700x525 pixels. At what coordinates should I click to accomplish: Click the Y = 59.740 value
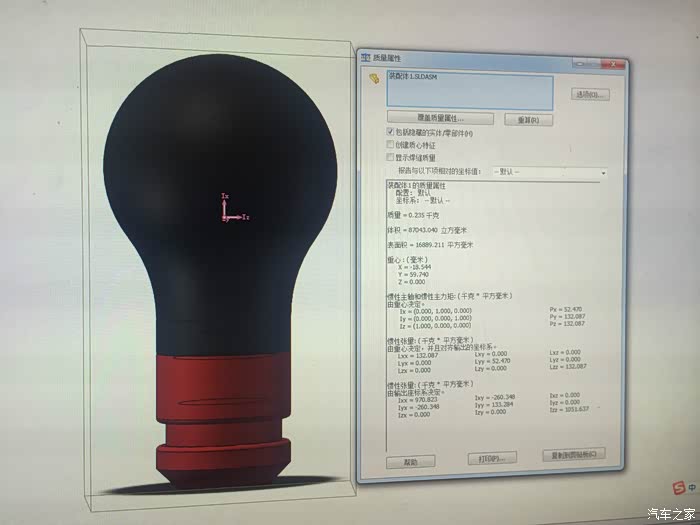tap(413, 275)
